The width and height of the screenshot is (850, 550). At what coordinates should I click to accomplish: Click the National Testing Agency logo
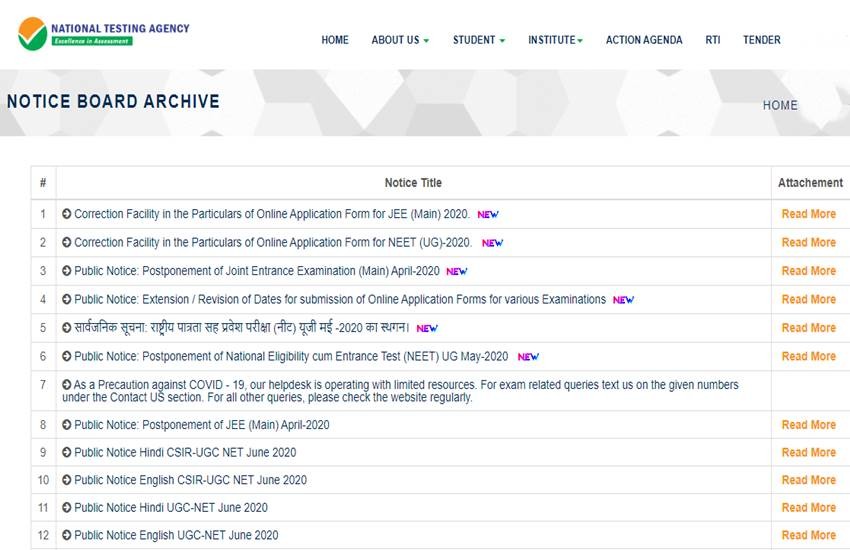103,33
